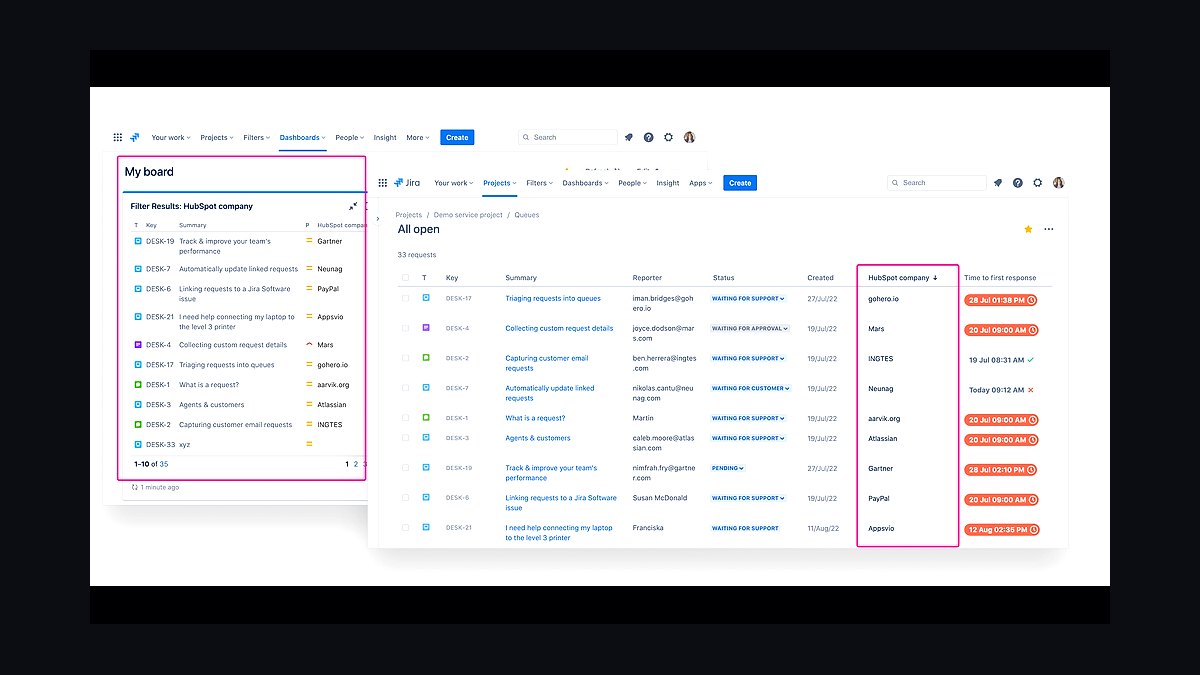The width and height of the screenshot is (1200, 675).
Task: Open People menu in queue window
Action: pyautogui.click(x=632, y=183)
